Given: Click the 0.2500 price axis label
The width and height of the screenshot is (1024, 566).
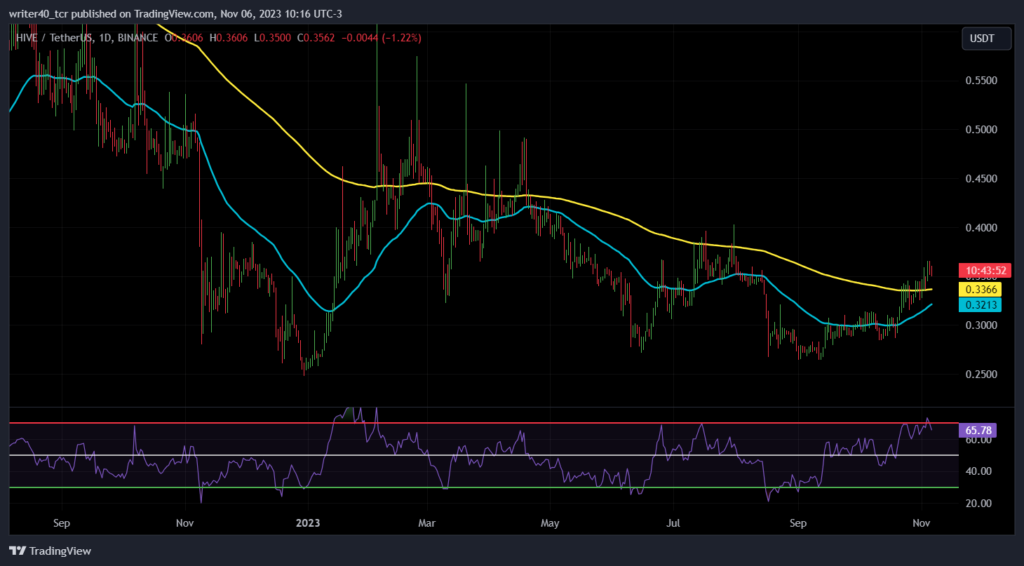Looking at the screenshot, I should (x=981, y=374).
